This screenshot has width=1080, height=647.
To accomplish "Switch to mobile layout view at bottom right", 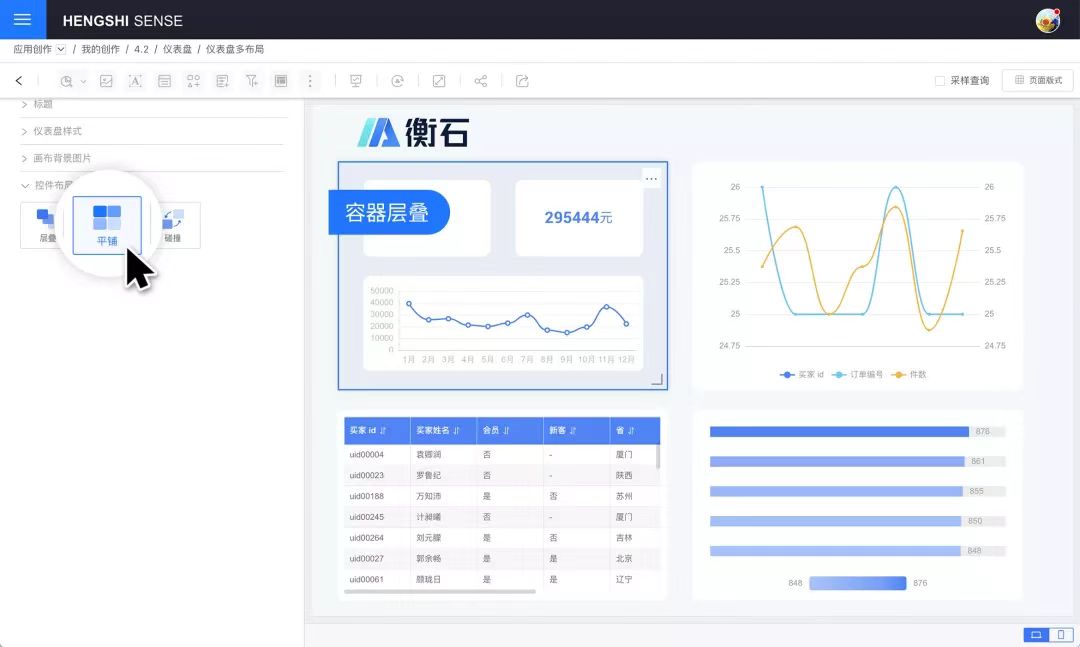I will click(1062, 635).
